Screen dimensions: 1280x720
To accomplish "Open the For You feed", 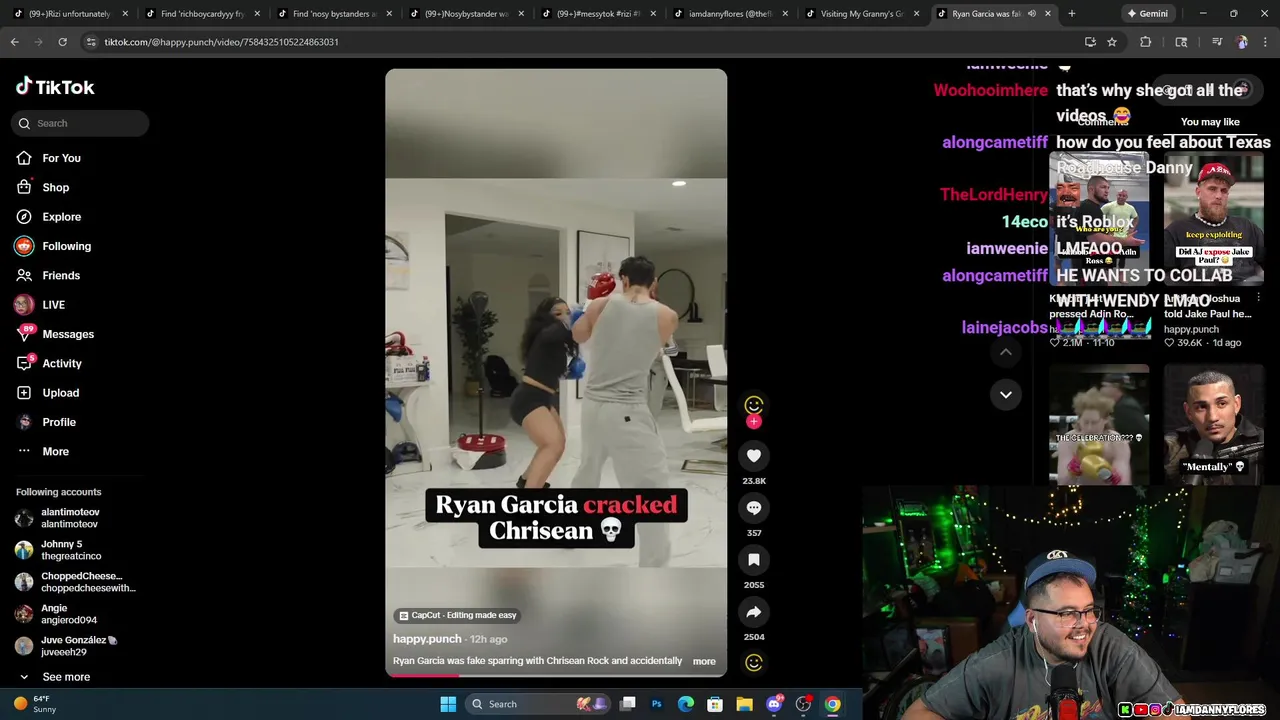I will click(61, 158).
